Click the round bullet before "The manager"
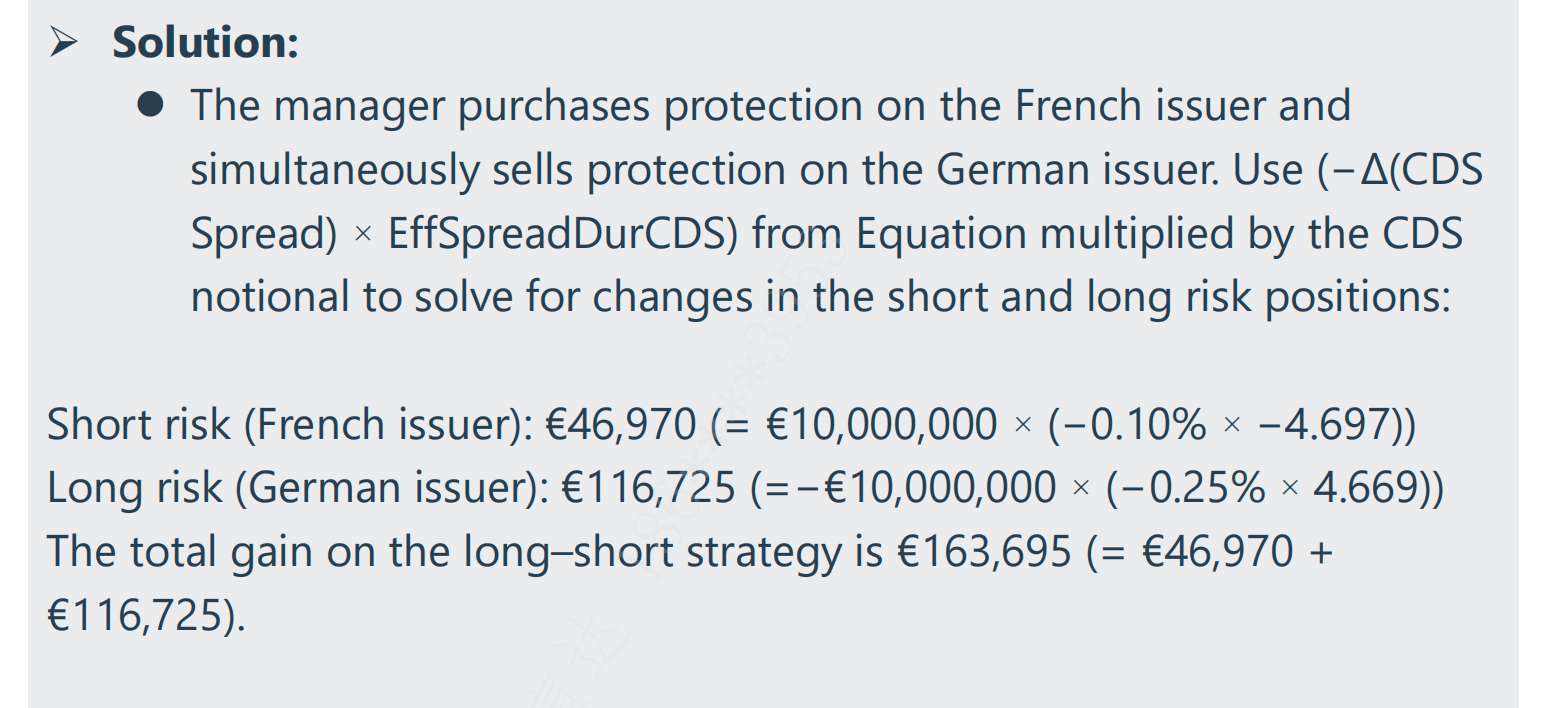Screen dimensions: 1546x708 [x=150, y=105]
